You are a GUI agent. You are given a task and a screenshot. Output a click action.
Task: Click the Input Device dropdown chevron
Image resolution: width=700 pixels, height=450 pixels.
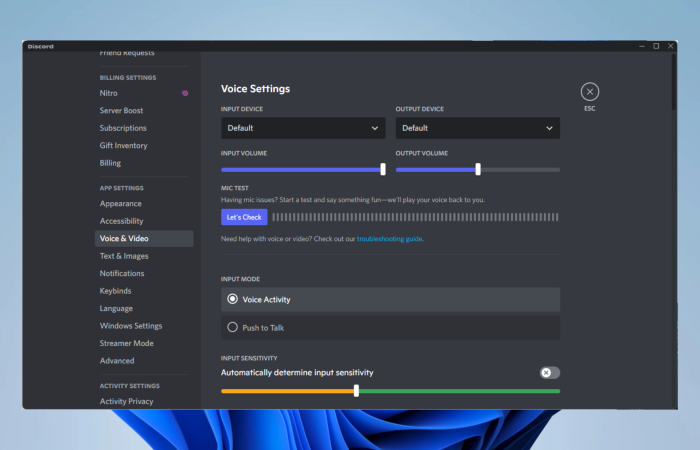(375, 128)
